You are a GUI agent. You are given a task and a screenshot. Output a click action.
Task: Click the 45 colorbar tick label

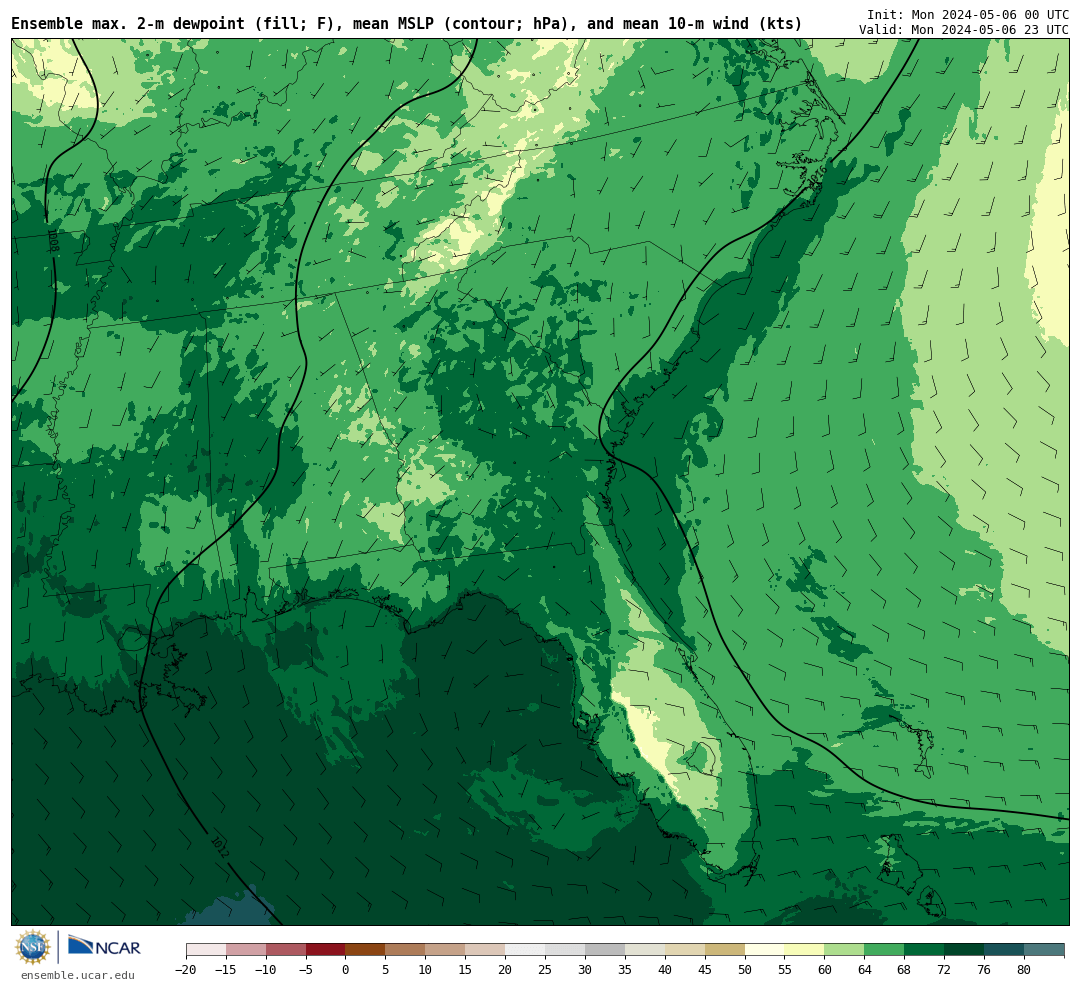click(x=705, y=970)
